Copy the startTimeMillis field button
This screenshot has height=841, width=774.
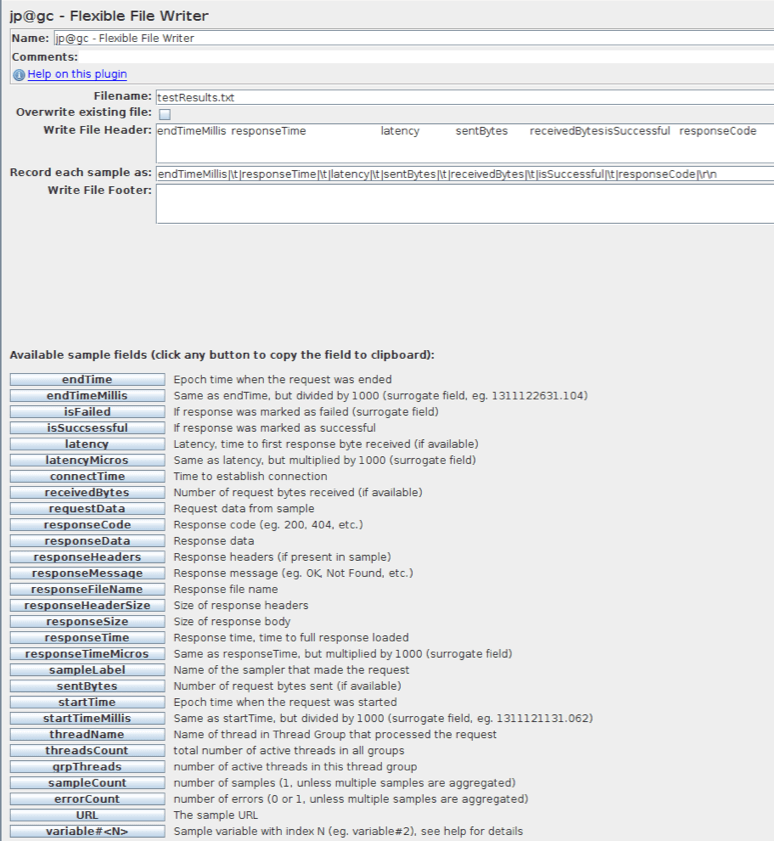(87, 718)
